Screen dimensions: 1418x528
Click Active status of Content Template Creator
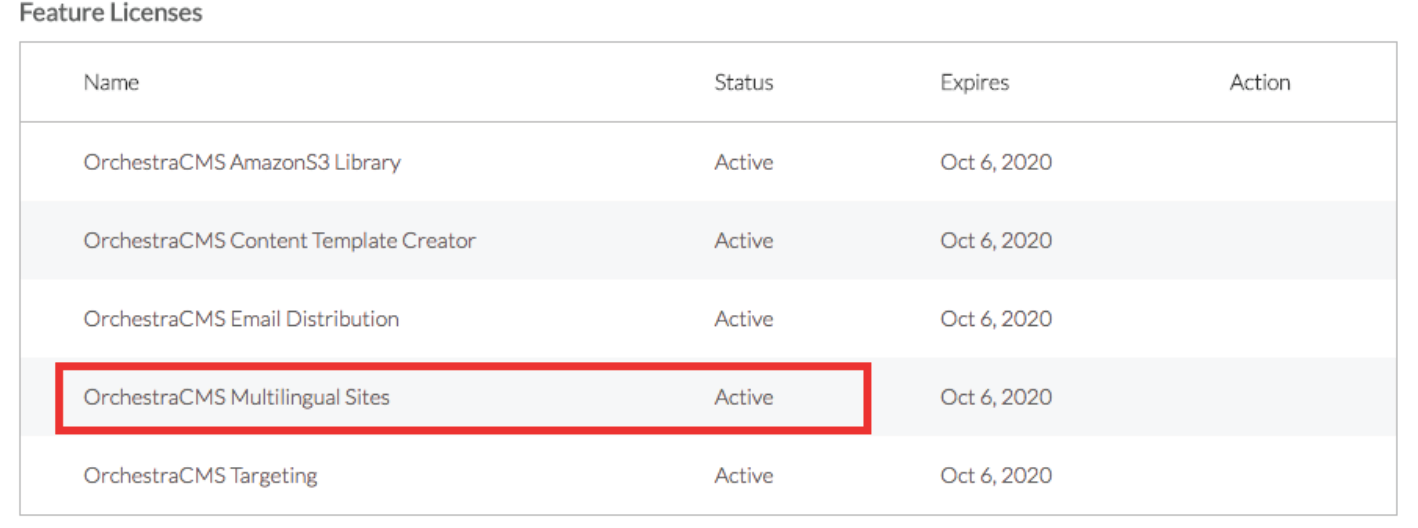(743, 241)
